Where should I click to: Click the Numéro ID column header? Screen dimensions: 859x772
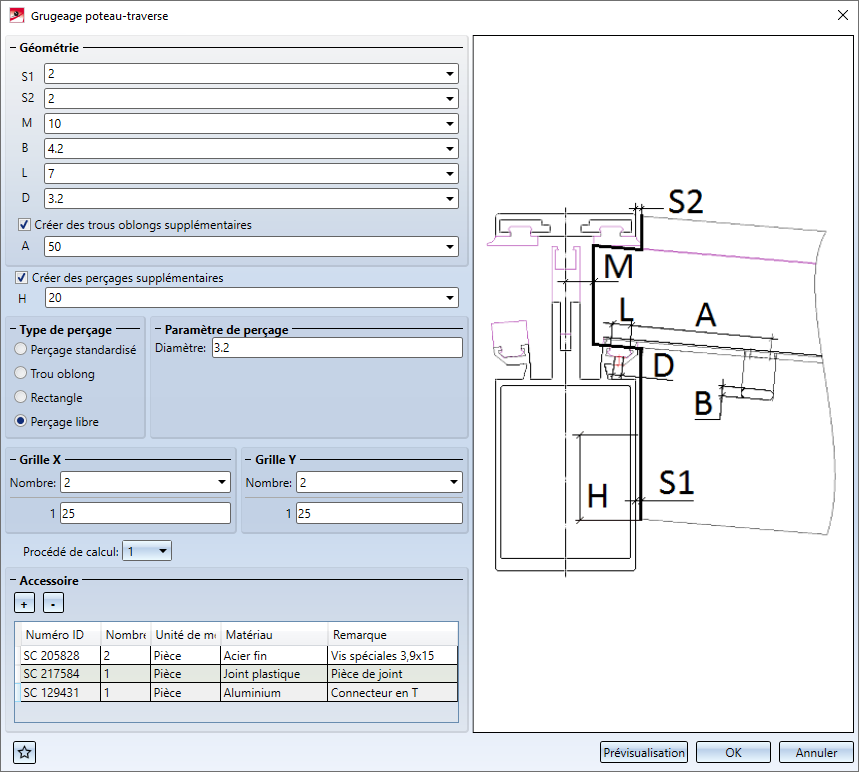coord(59,635)
